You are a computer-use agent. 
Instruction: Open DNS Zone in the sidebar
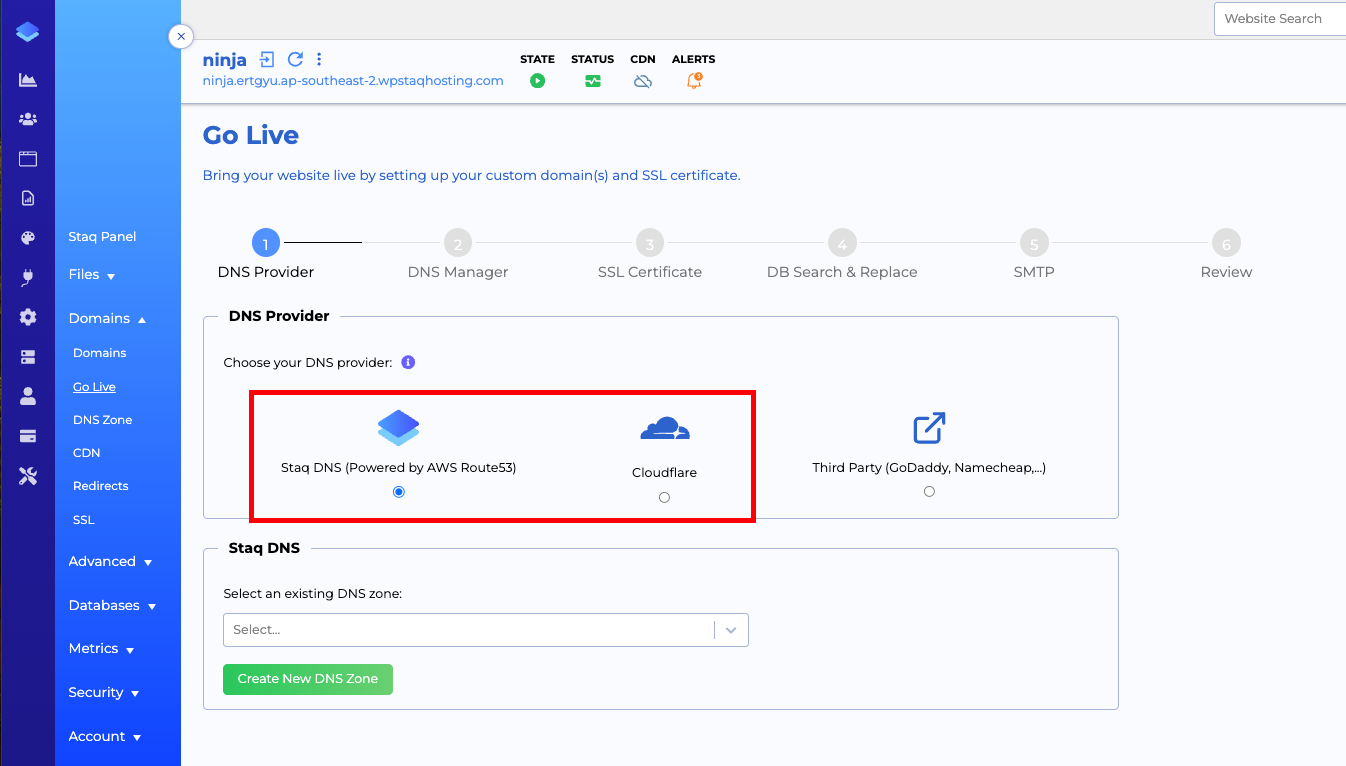tap(103, 420)
